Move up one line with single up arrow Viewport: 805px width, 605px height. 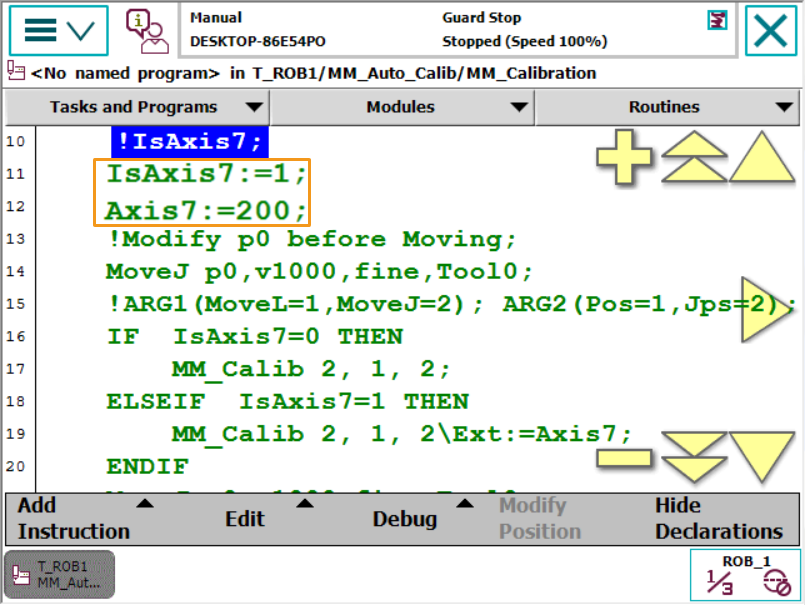pyautogui.click(x=762, y=157)
